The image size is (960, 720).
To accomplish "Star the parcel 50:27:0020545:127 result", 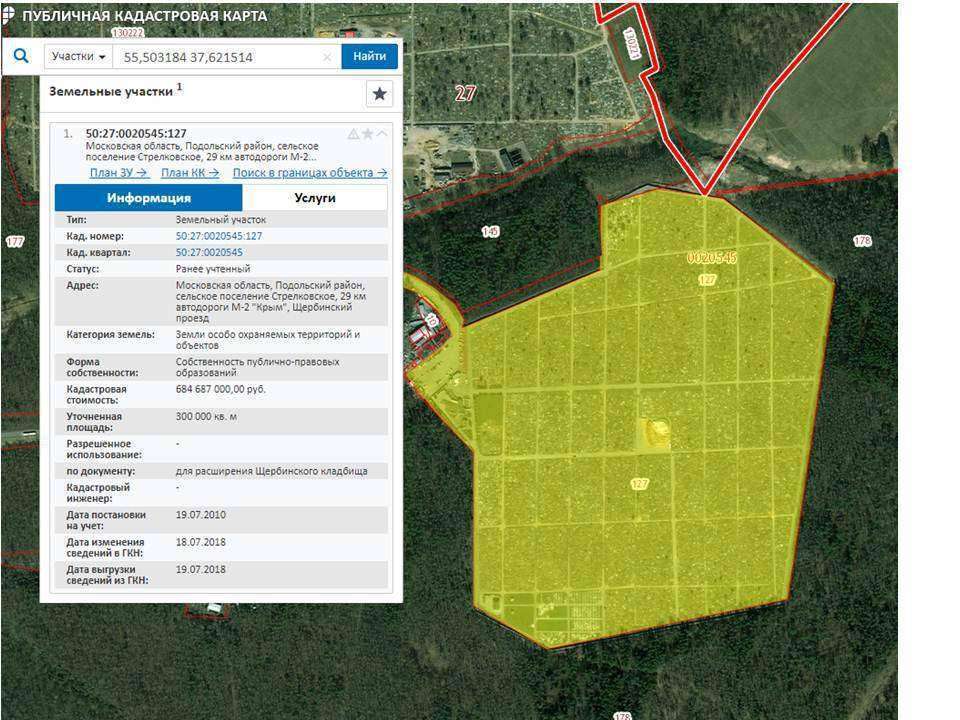I will (368, 134).
